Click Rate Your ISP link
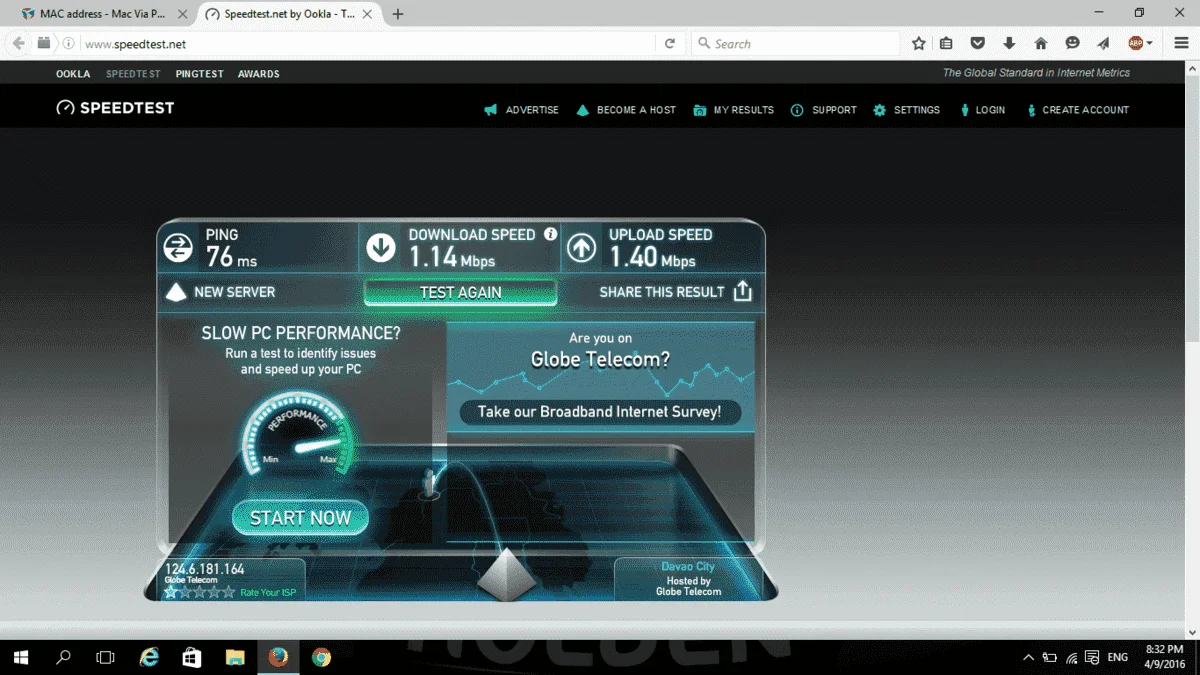This screenshot has height=675, width=1200. (267, 592)
